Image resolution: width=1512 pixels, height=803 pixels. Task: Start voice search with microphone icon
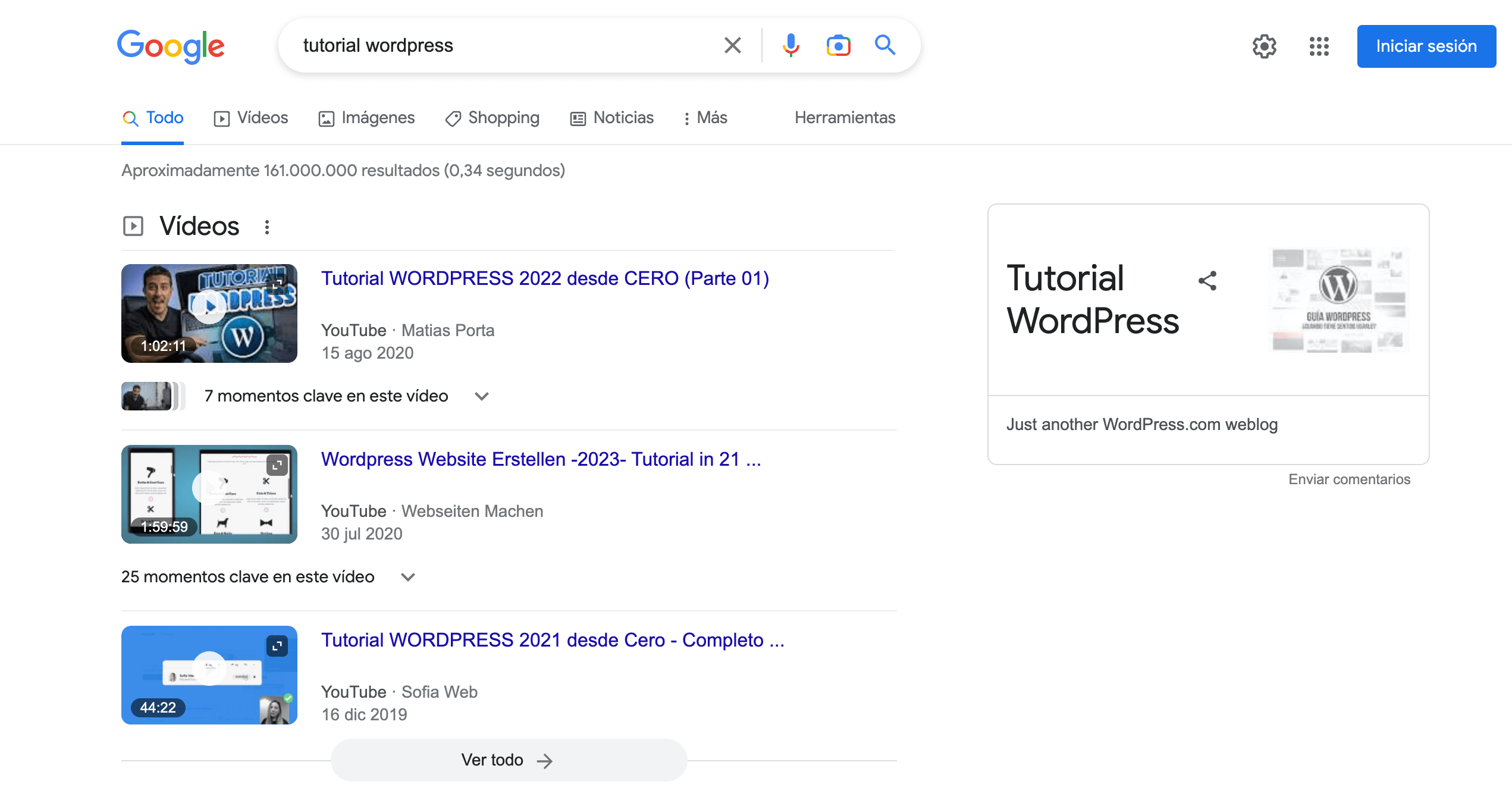tap(790, 45)
